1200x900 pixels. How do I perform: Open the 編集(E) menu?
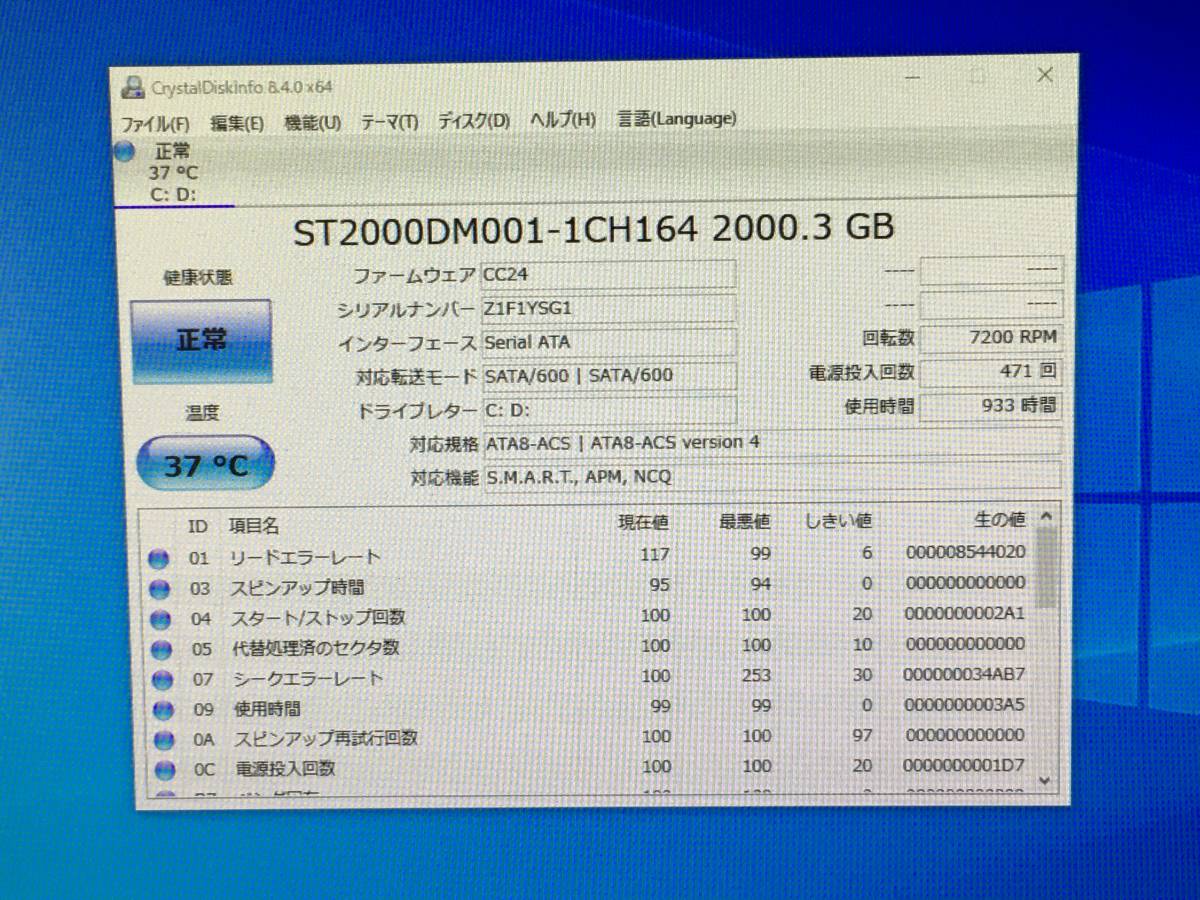coord(237,123)
